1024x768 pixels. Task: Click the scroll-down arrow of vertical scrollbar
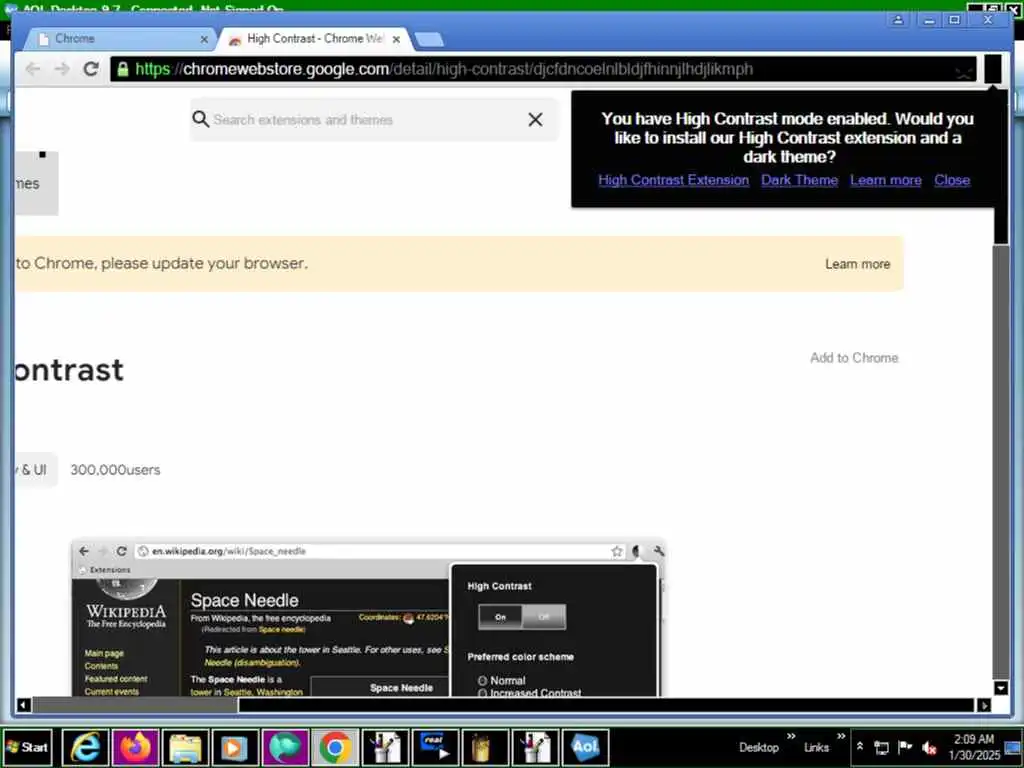[1000, 687]
